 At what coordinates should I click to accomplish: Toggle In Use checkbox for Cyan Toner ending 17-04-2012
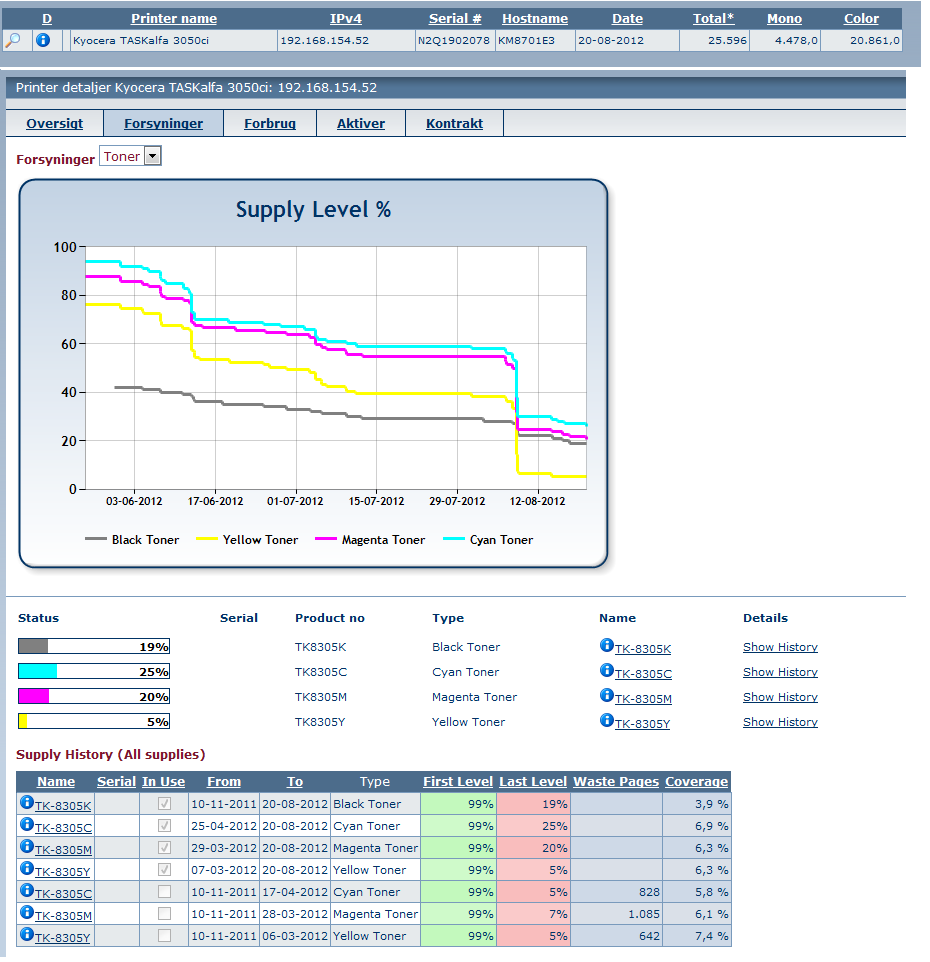click(164, 892)
